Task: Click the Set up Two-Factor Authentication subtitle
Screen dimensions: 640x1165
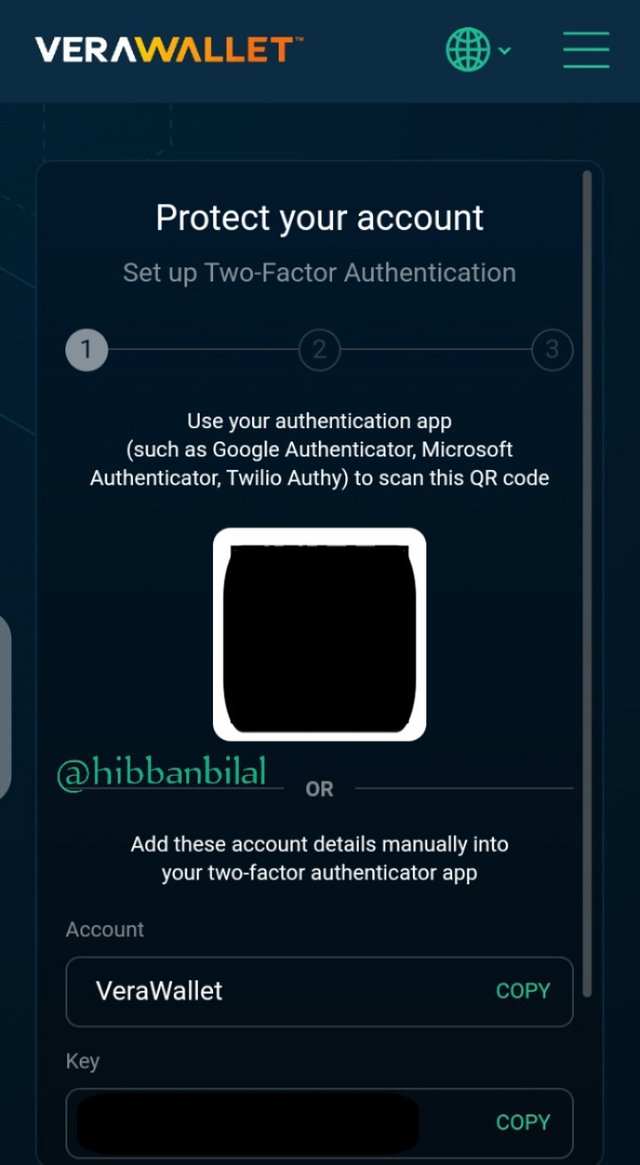Action: tap(320, 273)
